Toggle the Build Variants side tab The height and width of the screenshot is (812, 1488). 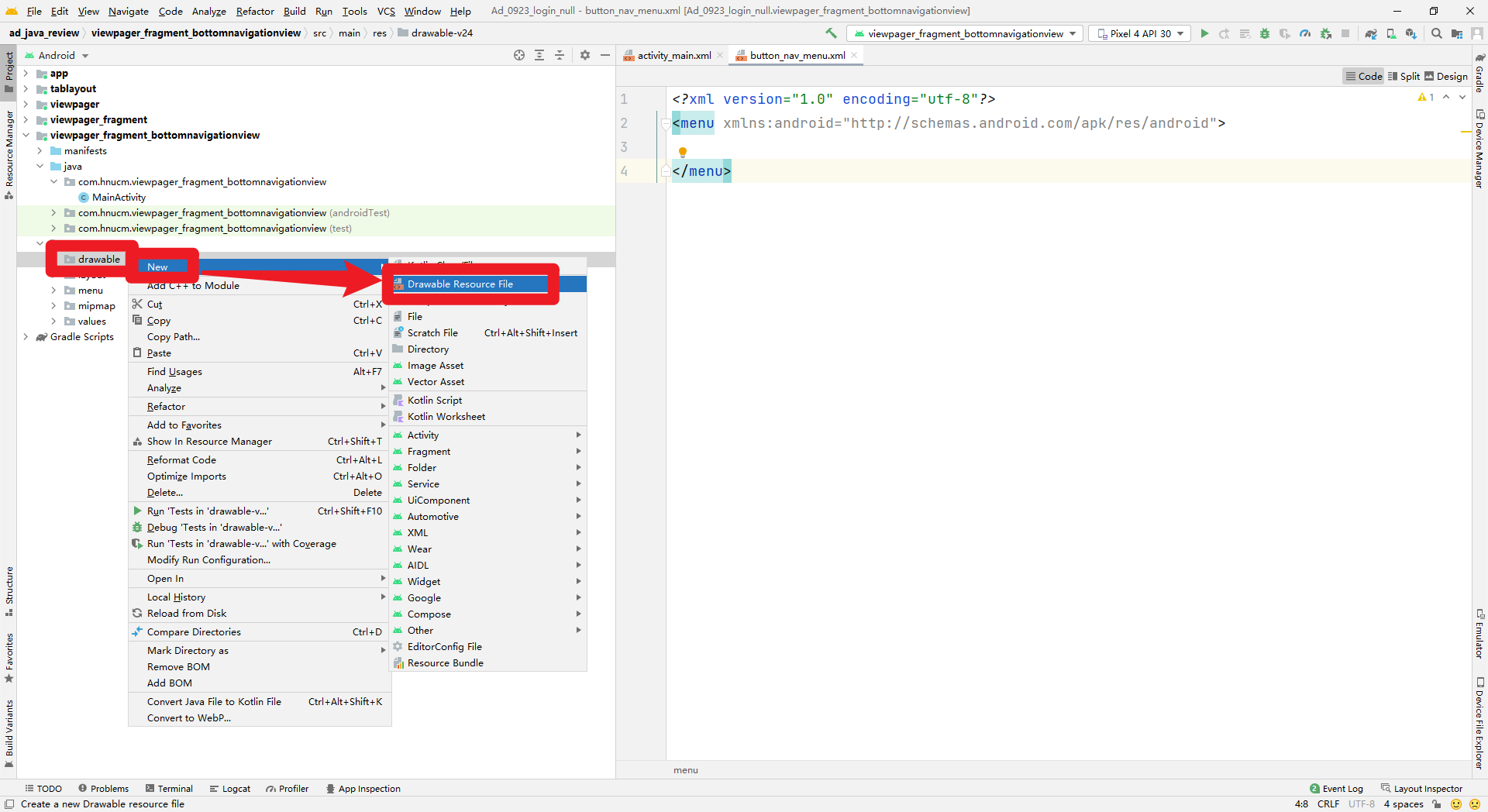coord(9,732)
